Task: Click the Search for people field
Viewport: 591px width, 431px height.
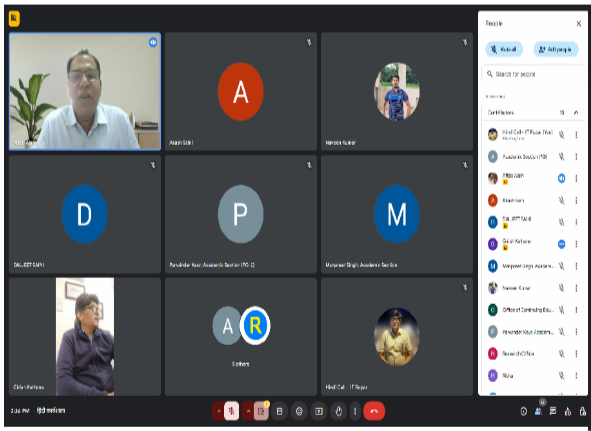Action: [x=533, y=74]
